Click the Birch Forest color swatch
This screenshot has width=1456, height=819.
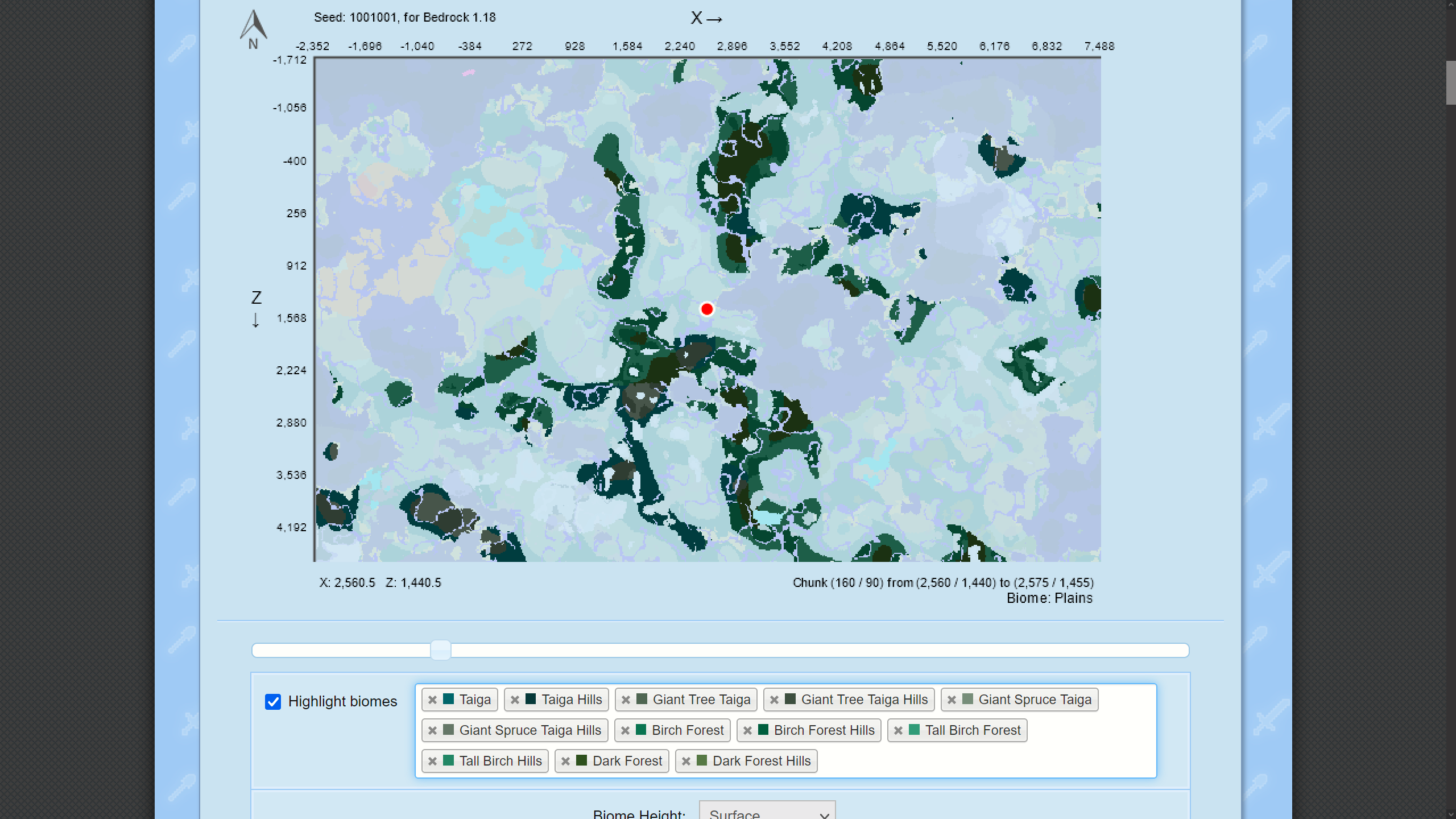(x=641, y=730)
